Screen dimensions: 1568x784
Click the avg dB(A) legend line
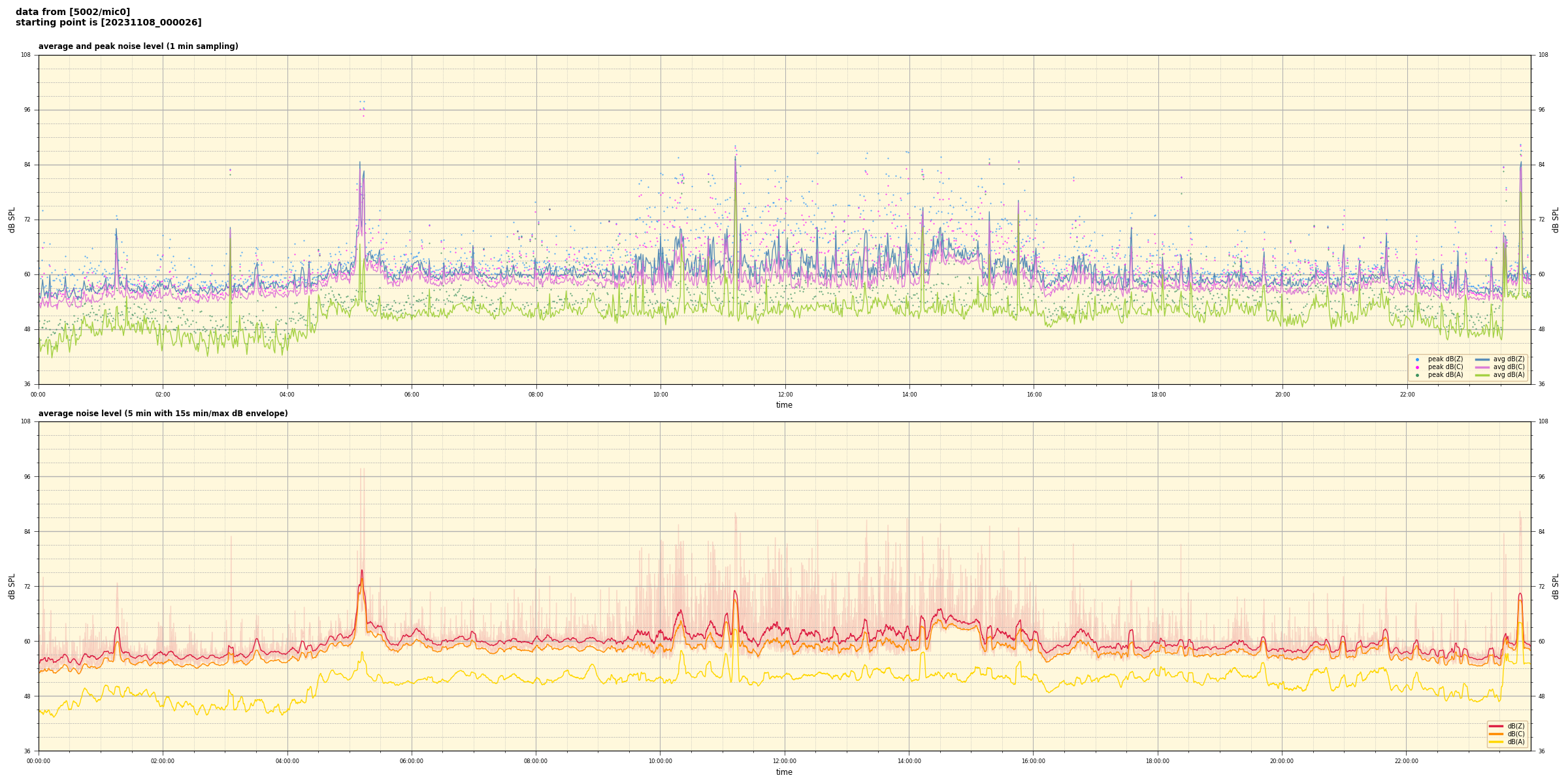1482,375
